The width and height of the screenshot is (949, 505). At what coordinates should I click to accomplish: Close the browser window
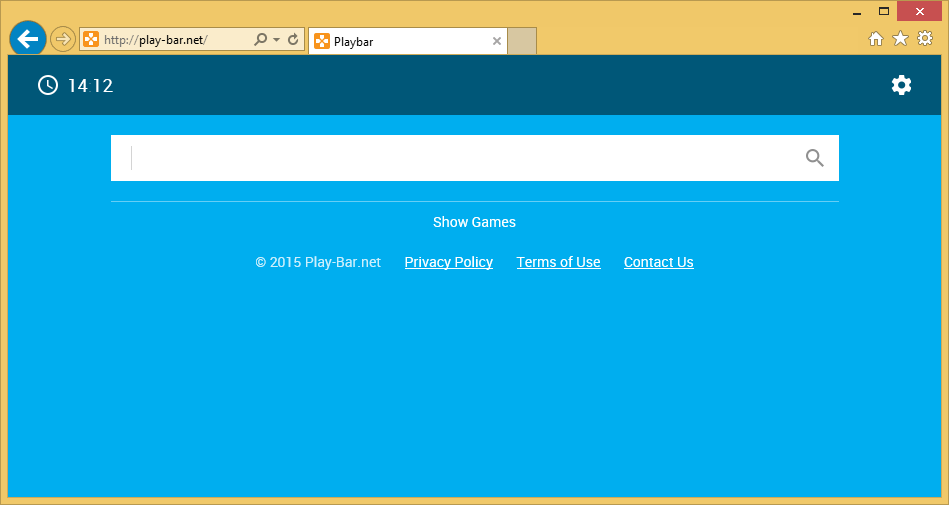(x=919, y=12)
